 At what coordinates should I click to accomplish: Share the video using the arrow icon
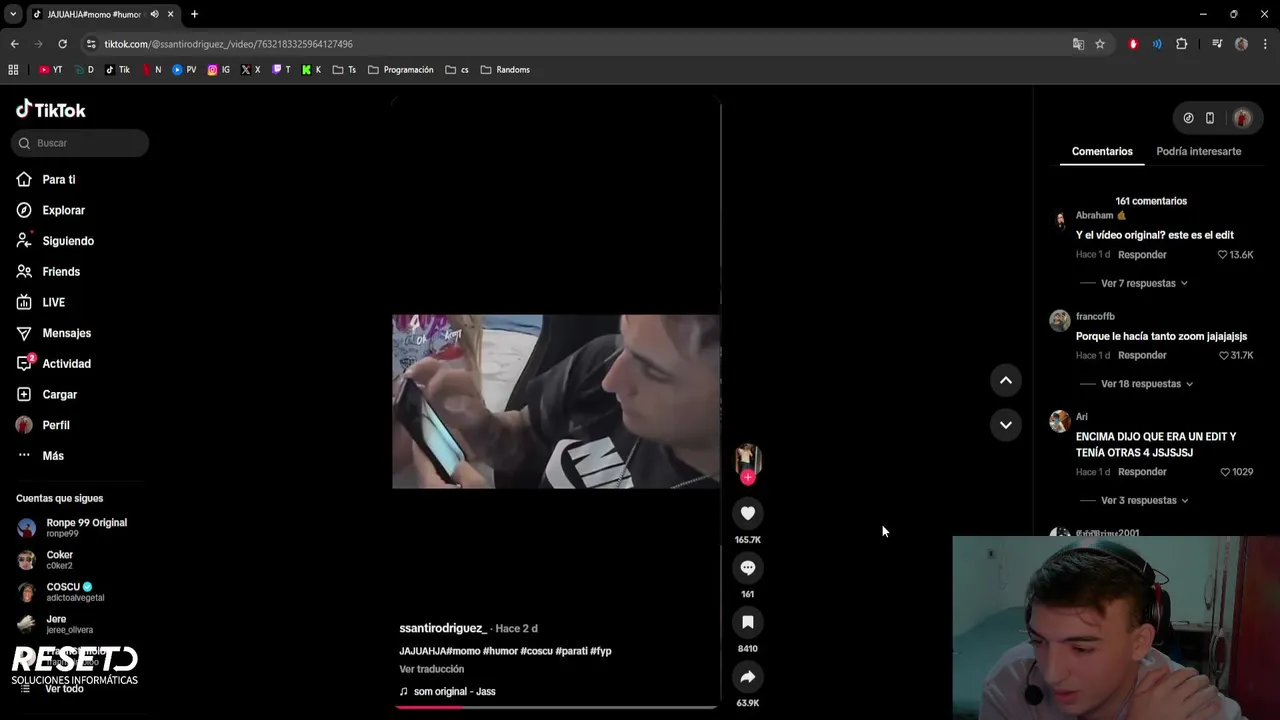pyautogui.click(x=747, y=677)
